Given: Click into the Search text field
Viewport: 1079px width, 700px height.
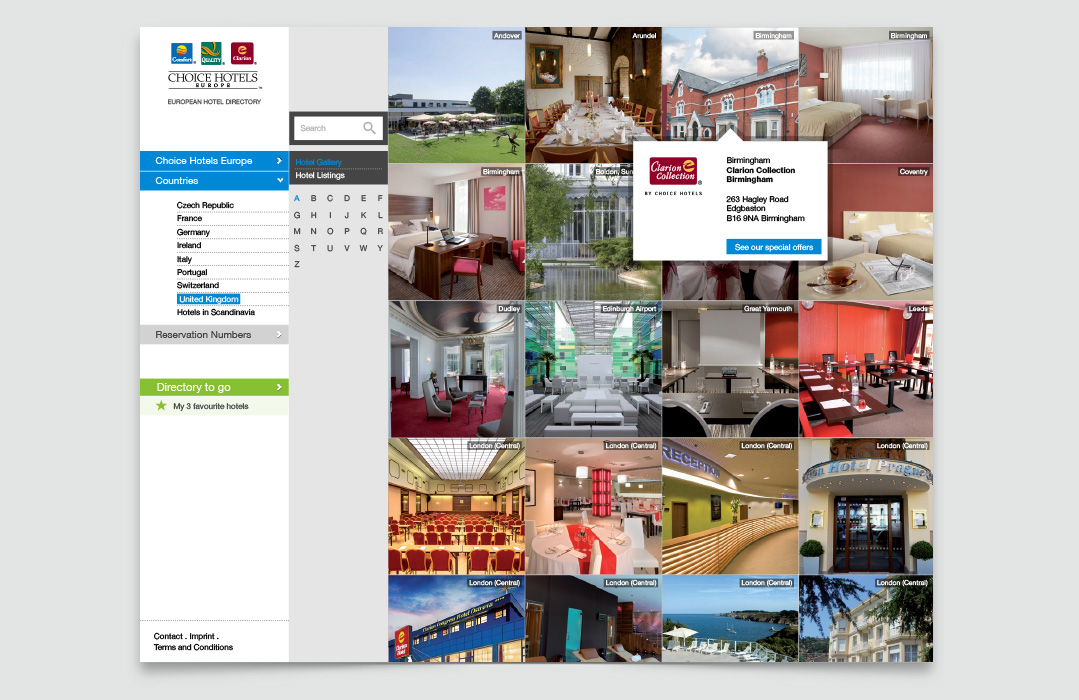Looking at the screenshot, I should [327, 128].
